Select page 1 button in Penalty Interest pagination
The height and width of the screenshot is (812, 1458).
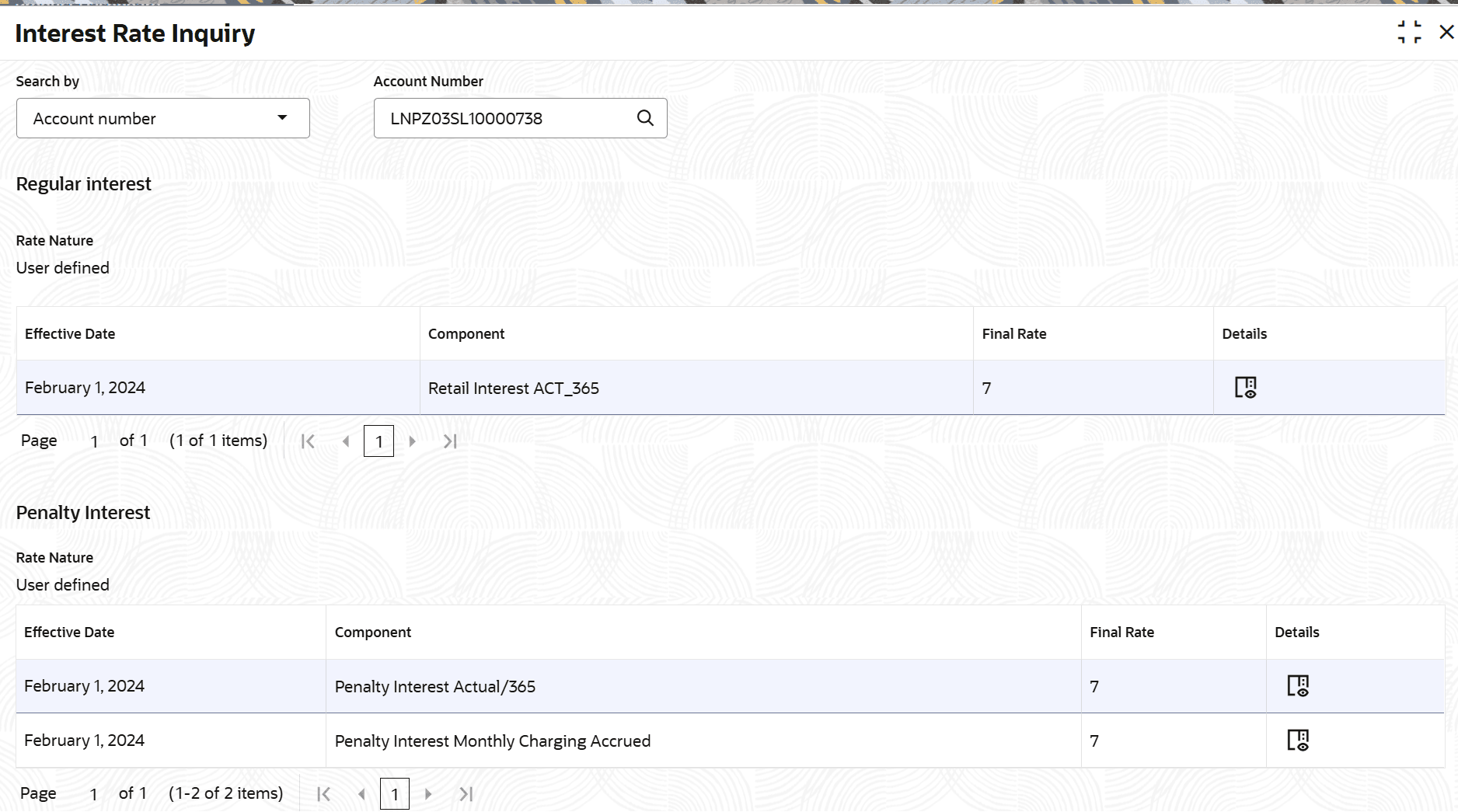tap(395, 794)
